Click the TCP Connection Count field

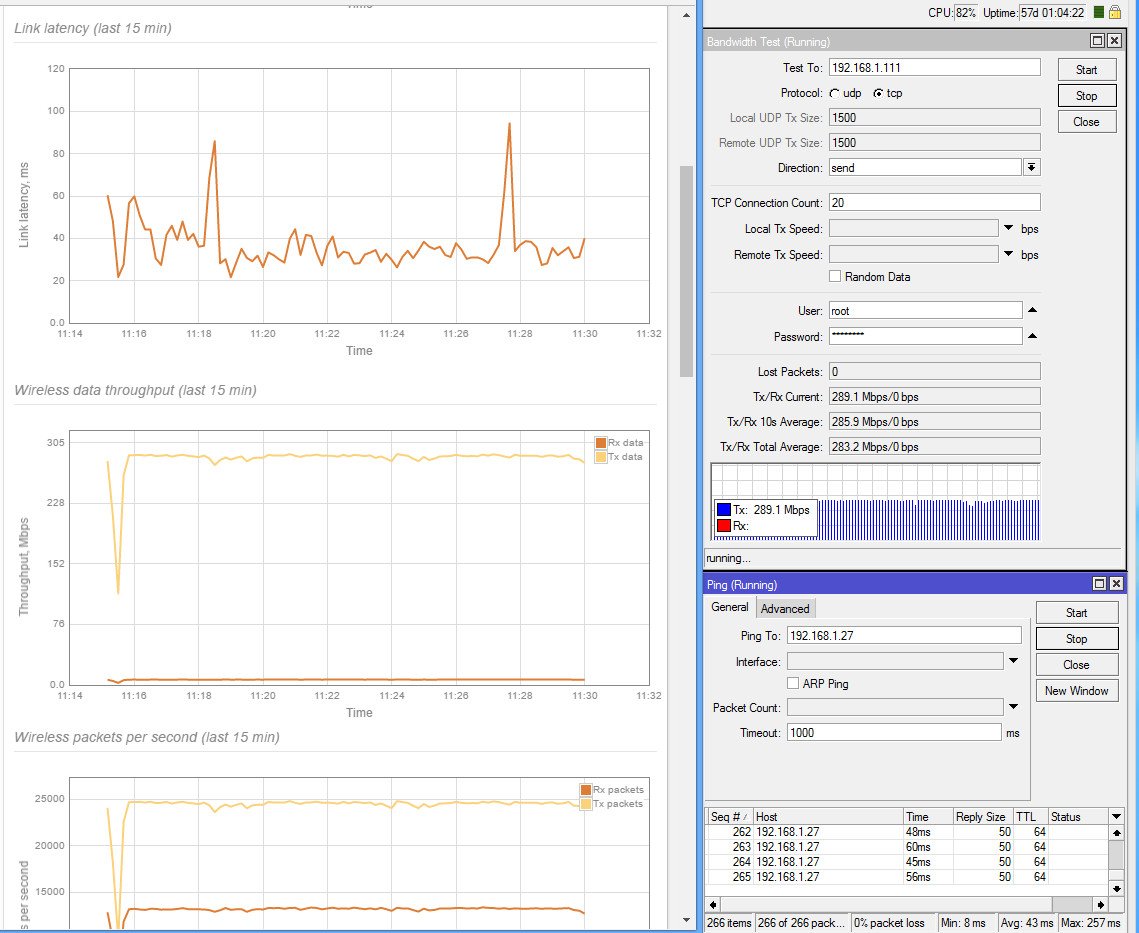click(934, 203)
